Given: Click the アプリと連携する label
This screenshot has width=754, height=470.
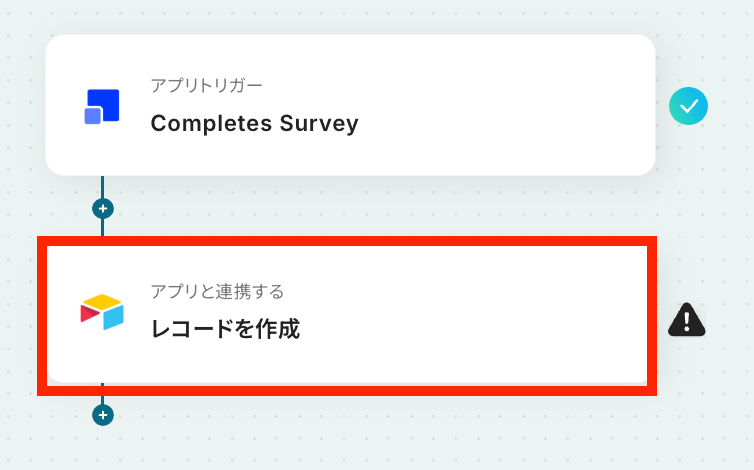Looking at the screenshot, I should [x=217, y=292].
